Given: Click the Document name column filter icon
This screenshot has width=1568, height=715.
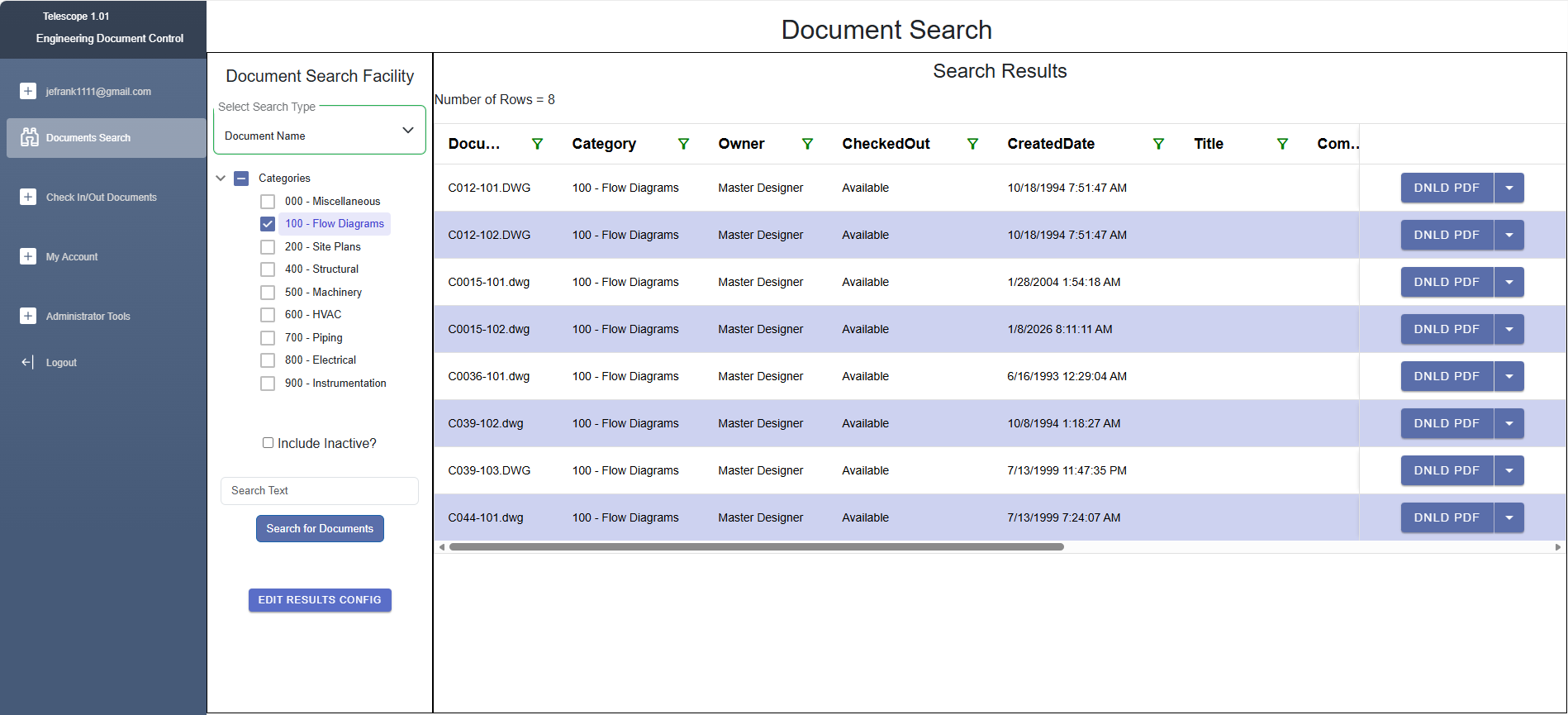Looking at the screenshot, I should [x=537, y=144].
